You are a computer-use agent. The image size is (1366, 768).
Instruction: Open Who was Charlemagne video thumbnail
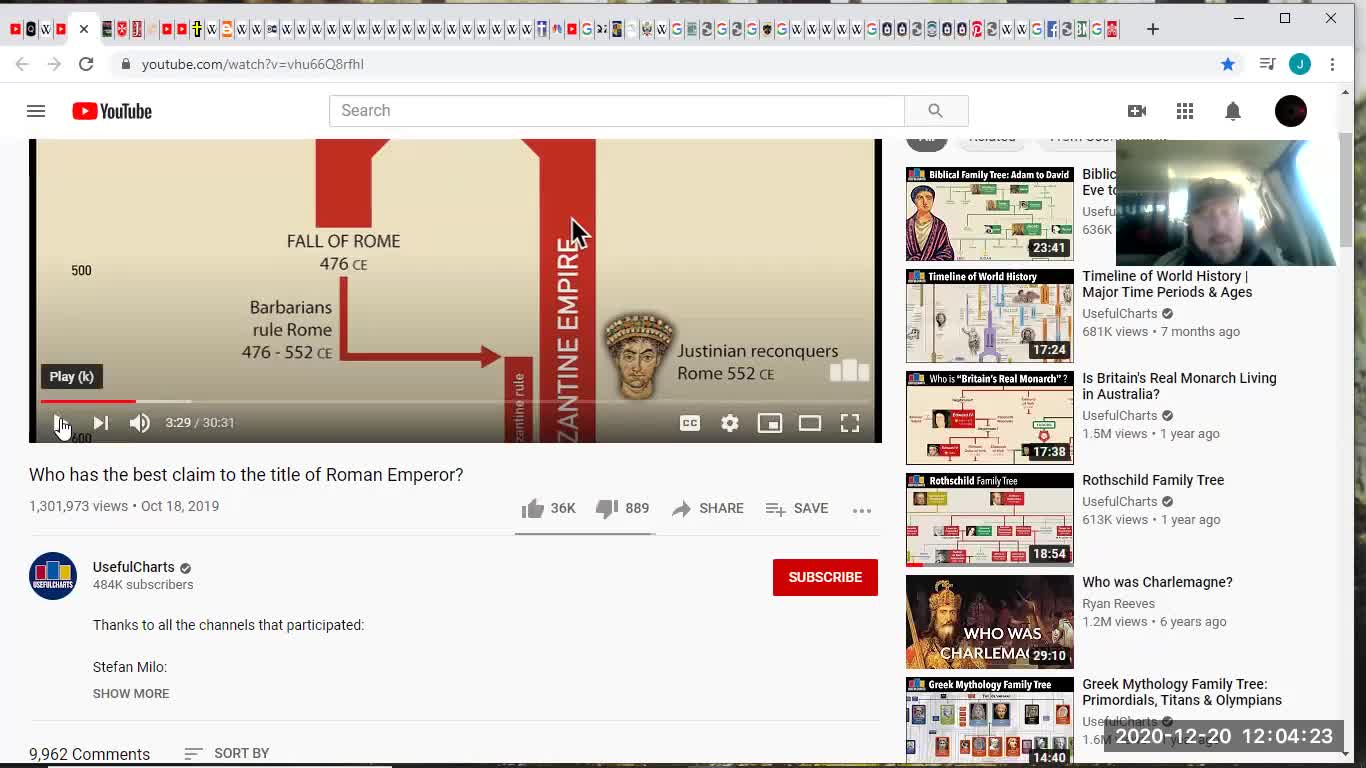990,622
